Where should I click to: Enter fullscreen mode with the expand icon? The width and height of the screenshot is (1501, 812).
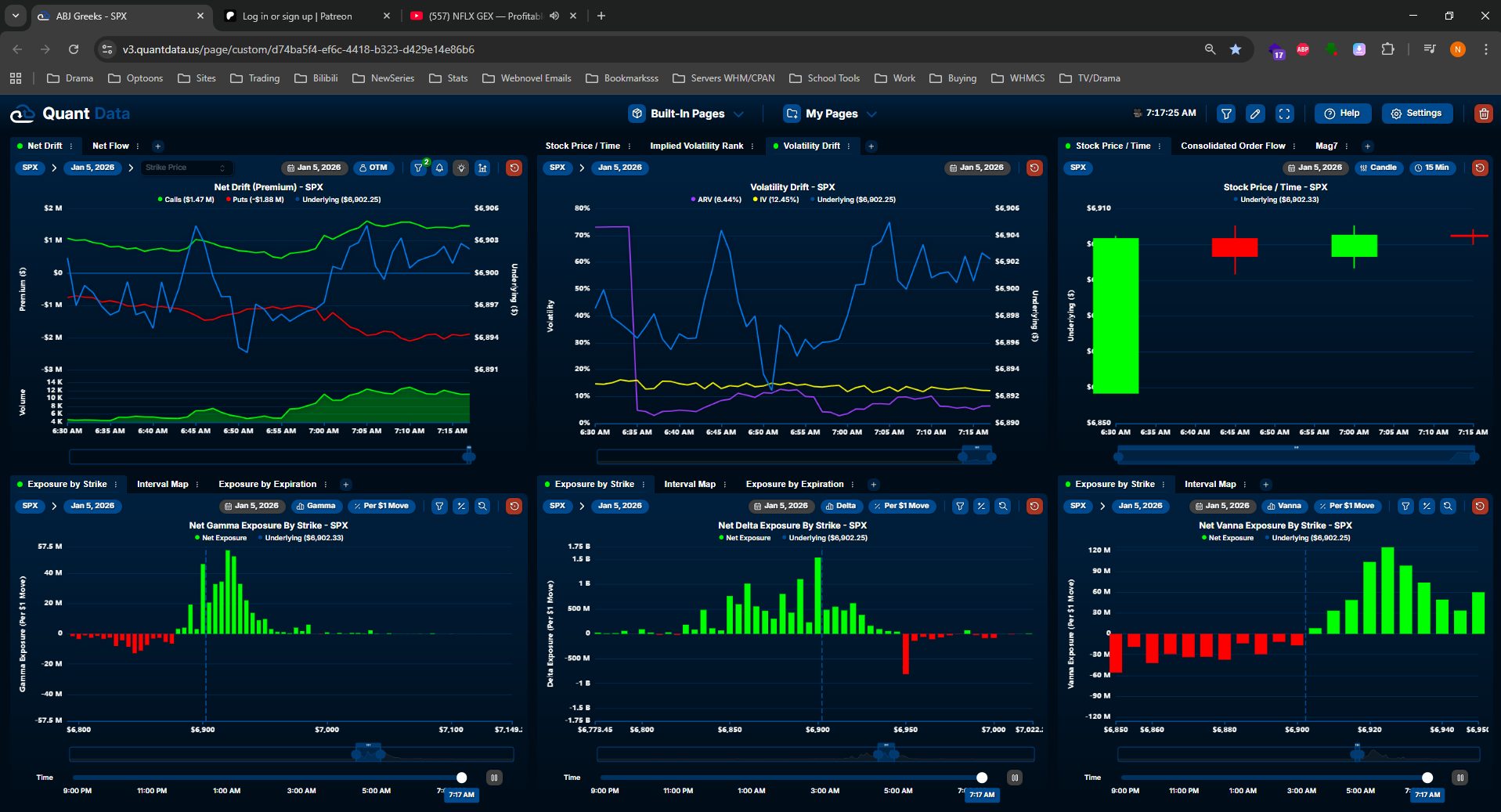pyautogui.click(x=1284, y=114)
